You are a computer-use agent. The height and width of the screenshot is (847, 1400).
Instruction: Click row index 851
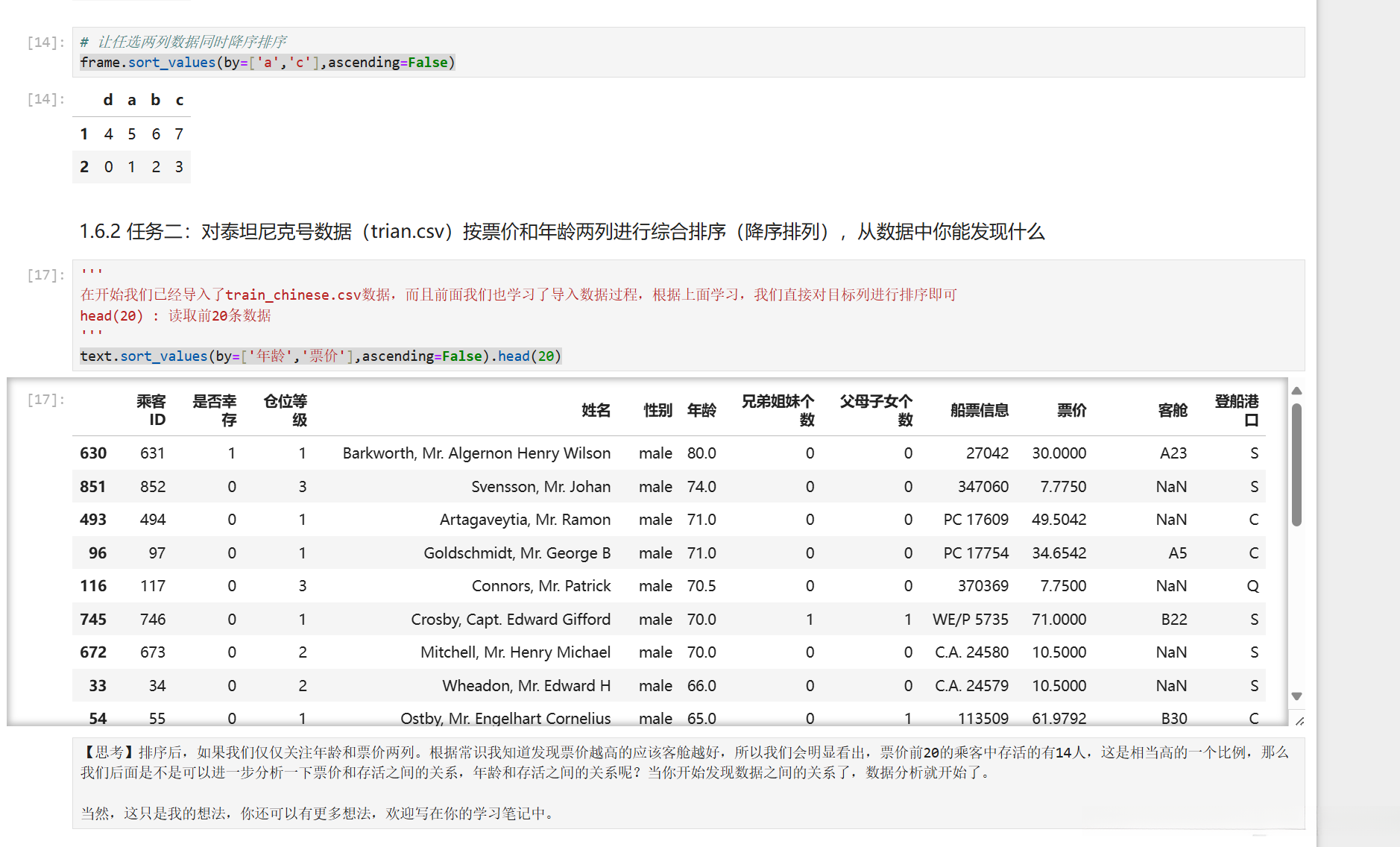click(x=93, y=487)
